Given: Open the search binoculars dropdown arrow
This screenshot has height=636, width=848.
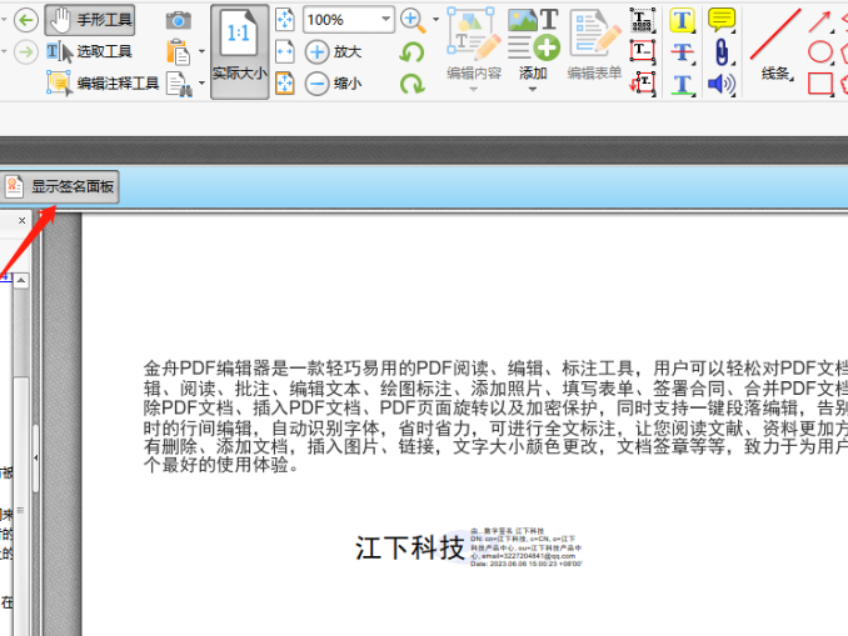Looking at the screenshot, I should [x=202, y=83].
